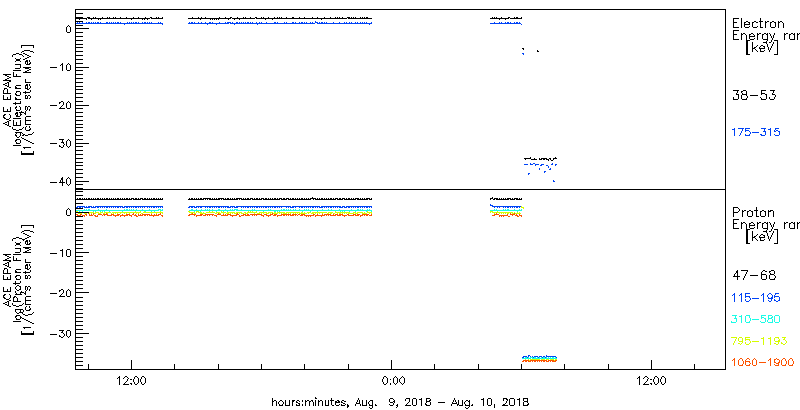Click the -20 tick label on proton axis
Image resolution: width=800 pixels, height=410 pixels.
pos(61,293)
